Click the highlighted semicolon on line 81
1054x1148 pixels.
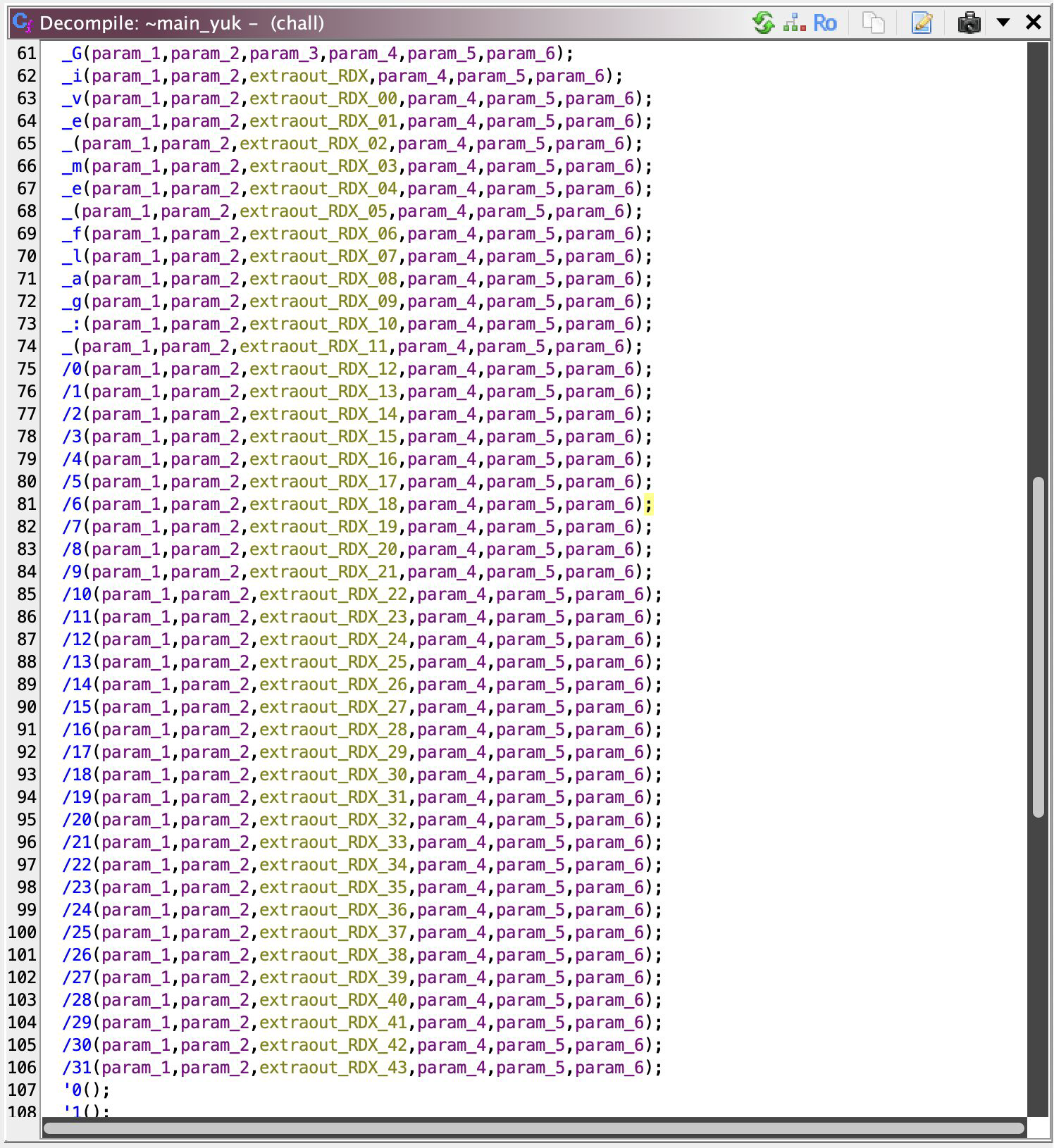[x=648, y=504]
